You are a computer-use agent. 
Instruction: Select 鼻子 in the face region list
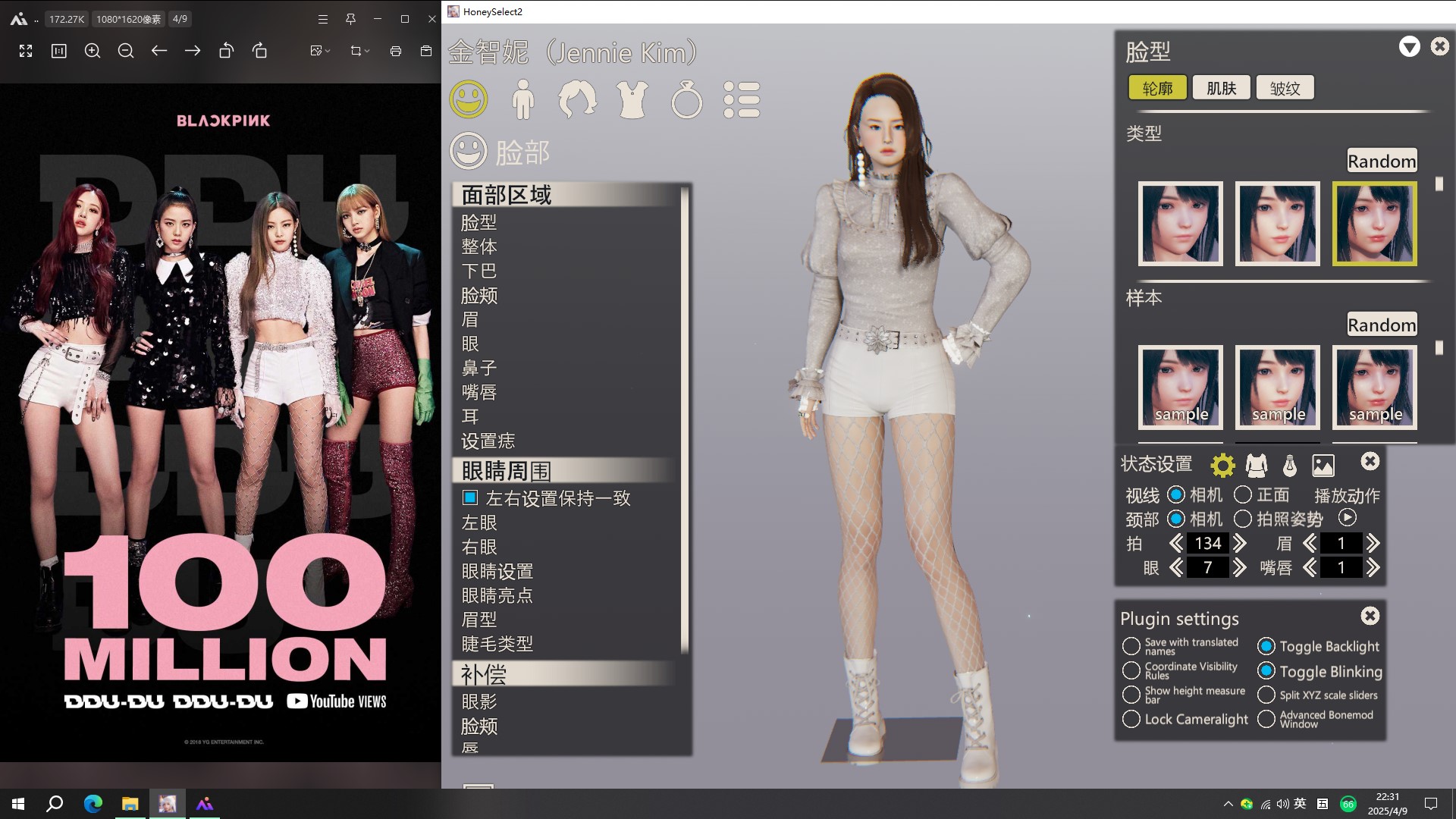(x=479, y=368)
